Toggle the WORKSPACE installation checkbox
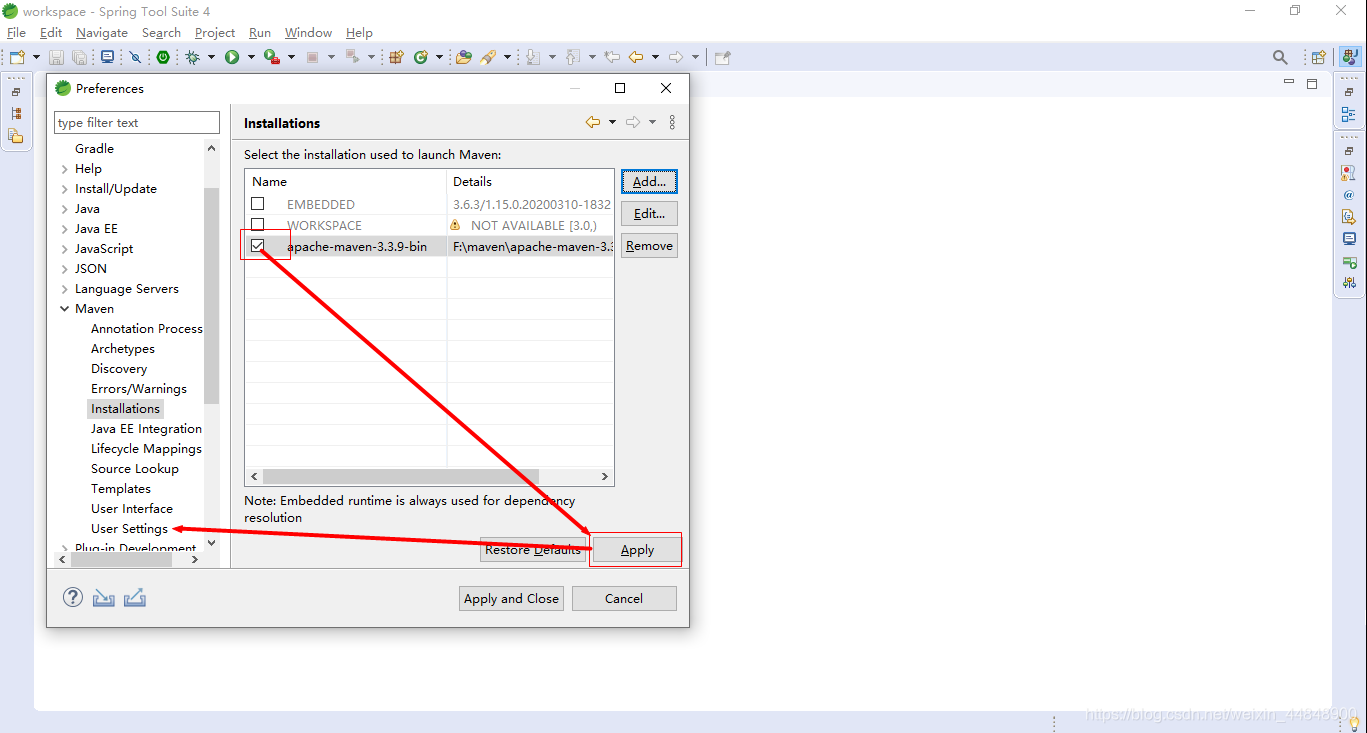Screen dimensions: 1367x733 coord(258,225)
